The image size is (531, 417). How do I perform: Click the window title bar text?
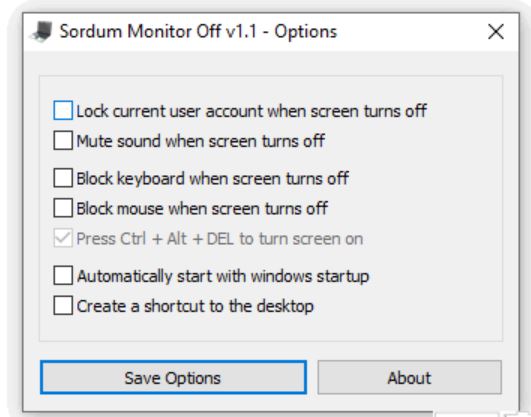click(x=198, y=32)
